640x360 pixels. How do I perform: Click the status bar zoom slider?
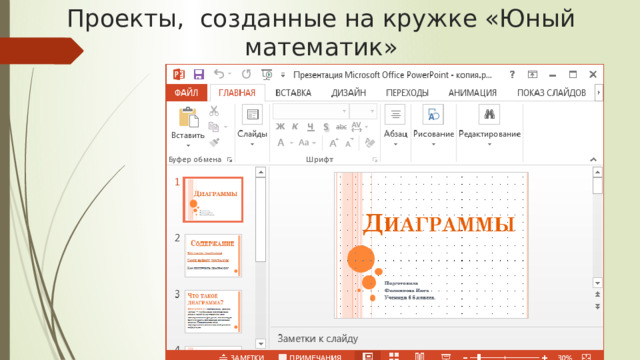(504, 358)
